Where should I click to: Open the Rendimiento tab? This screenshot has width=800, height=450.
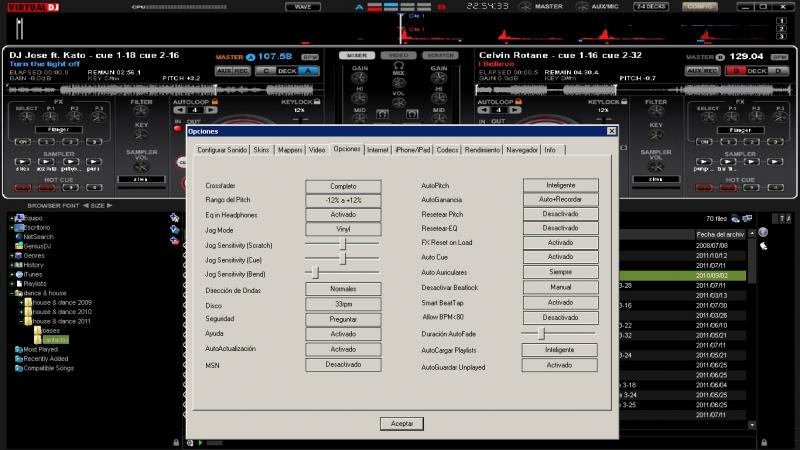(x=482, y=150)
